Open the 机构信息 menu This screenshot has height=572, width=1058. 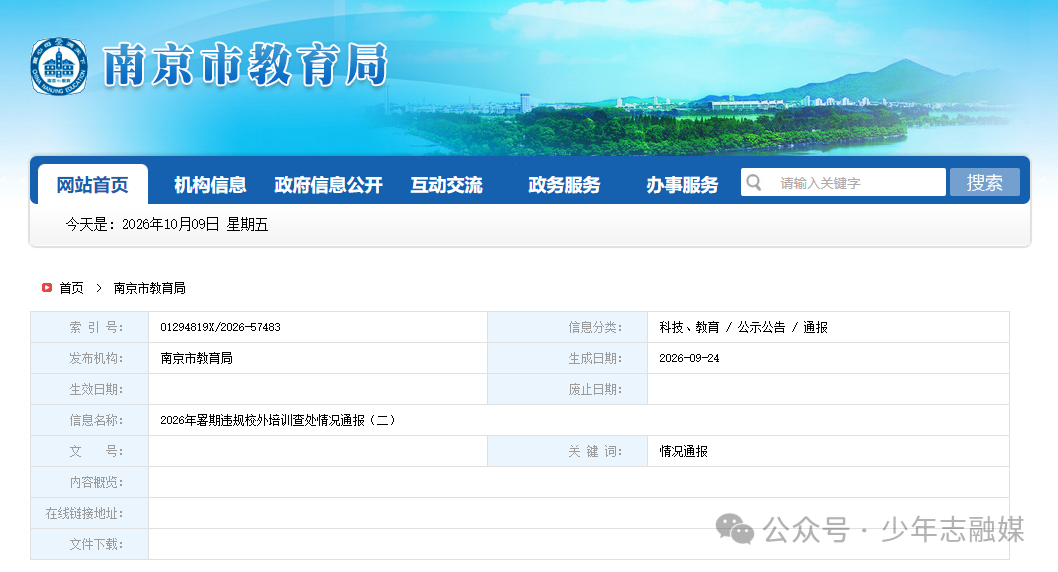tap(210, 185)
